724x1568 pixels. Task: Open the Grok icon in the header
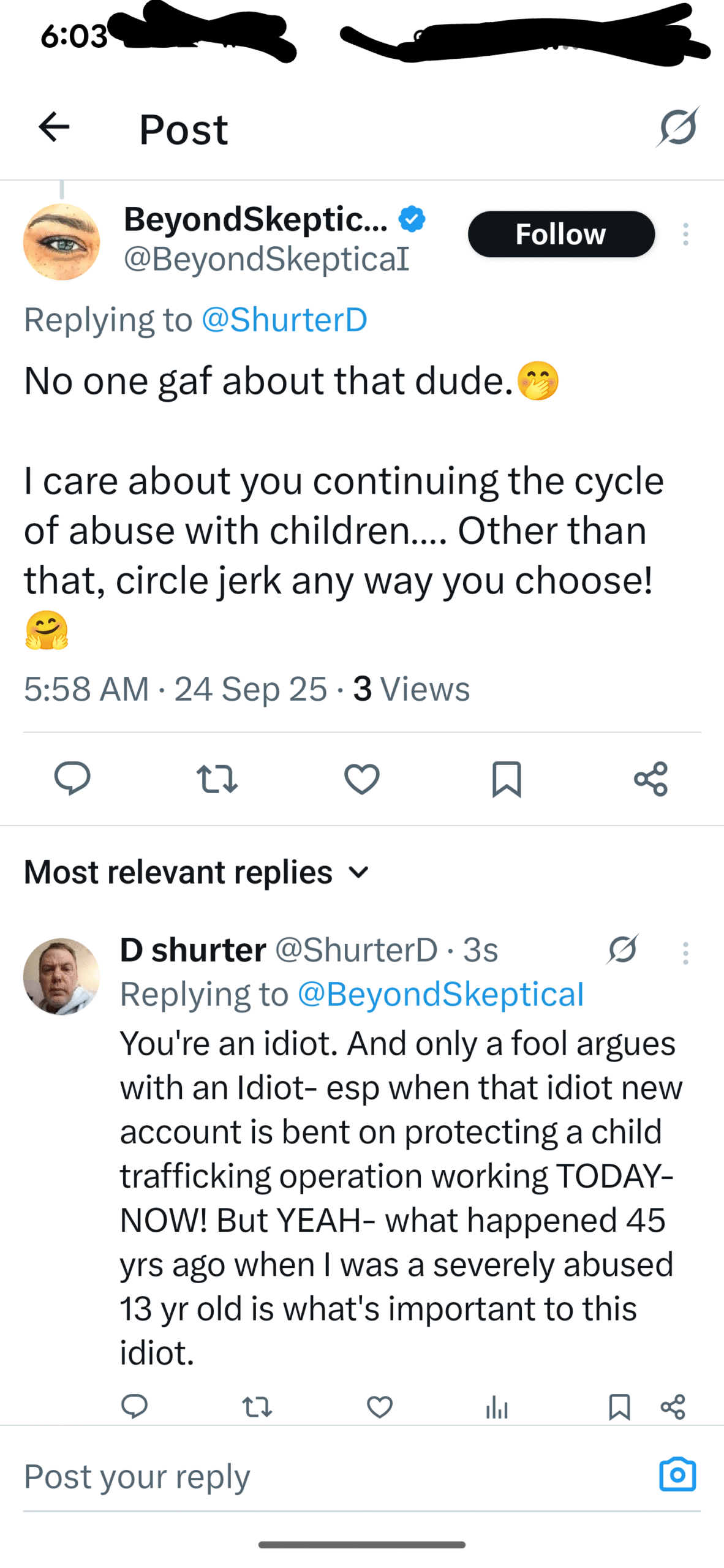click(678, 127)
